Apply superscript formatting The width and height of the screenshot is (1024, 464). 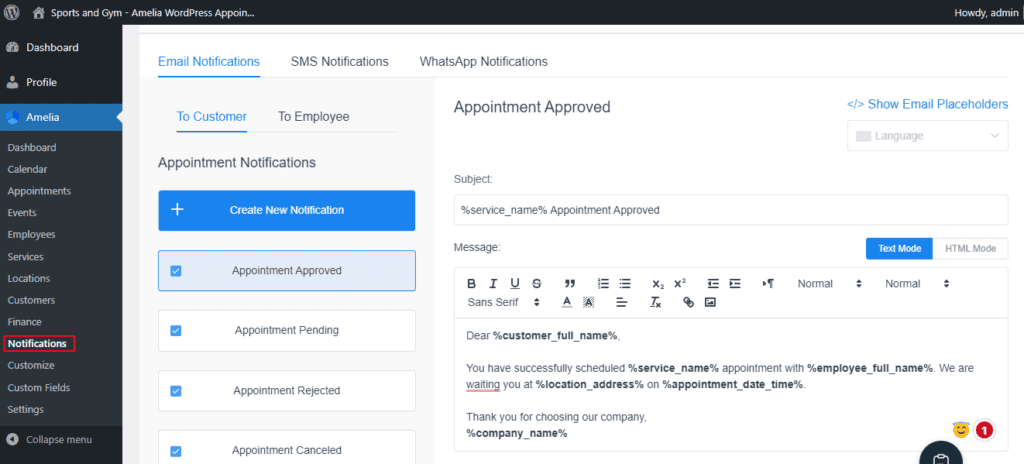(680, 284)
